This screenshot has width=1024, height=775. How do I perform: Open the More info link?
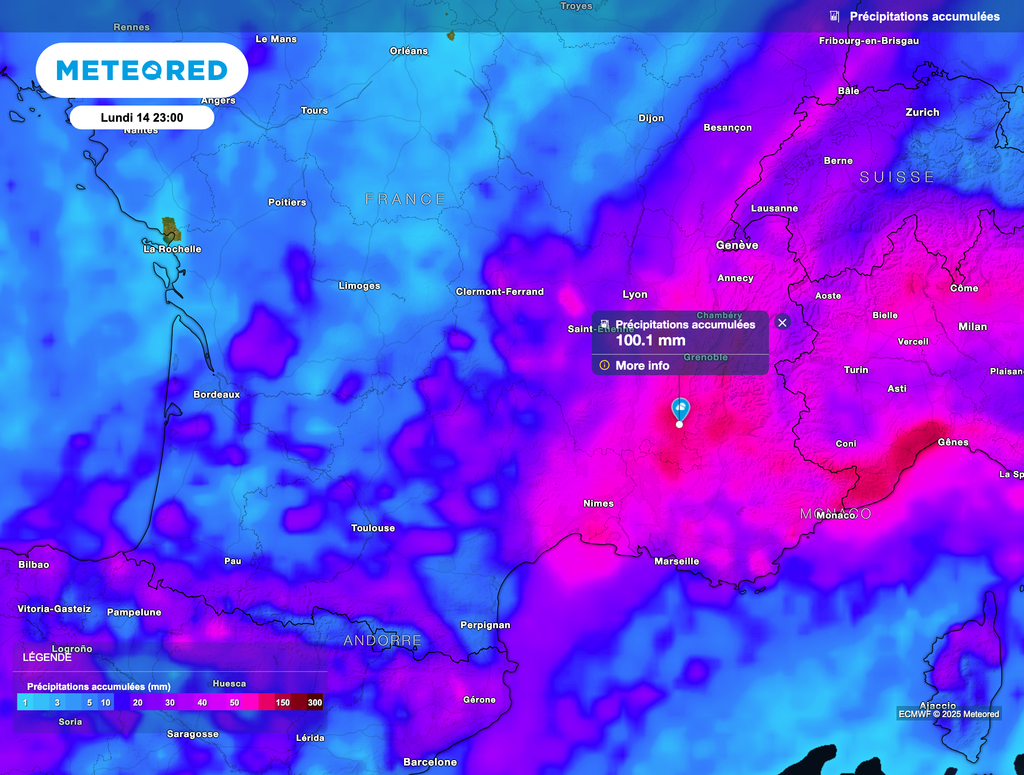point(642,366)
